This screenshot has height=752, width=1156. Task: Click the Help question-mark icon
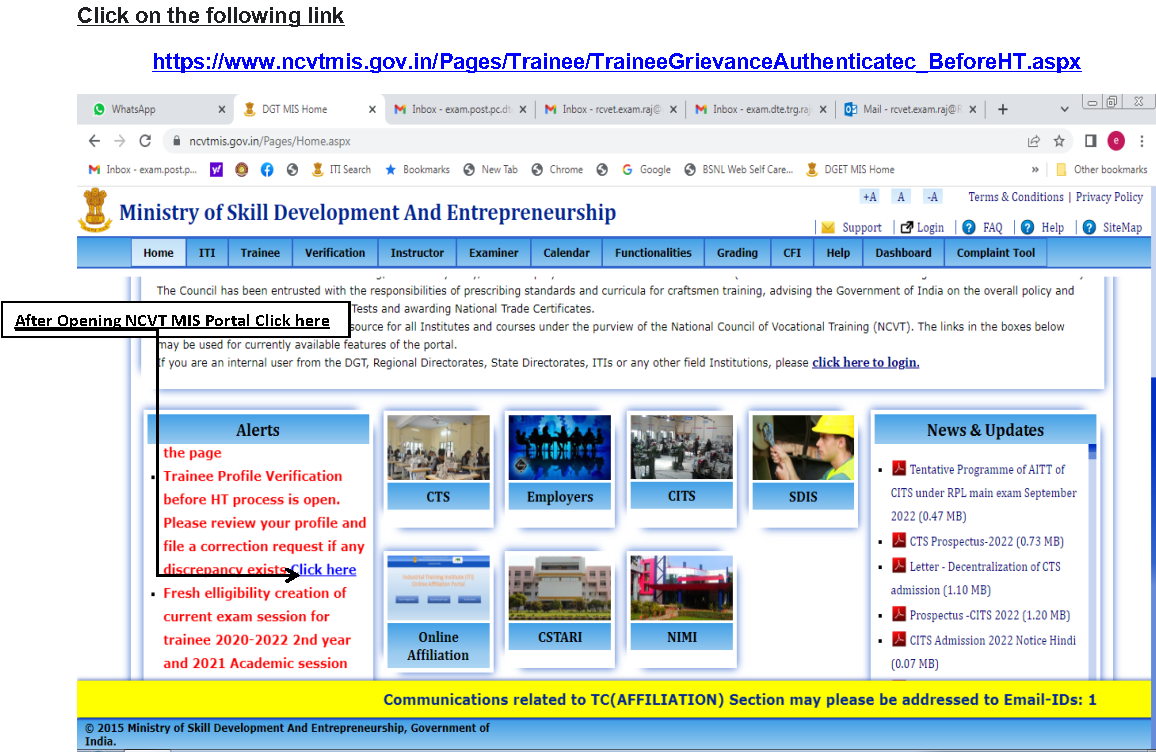(x=1027, y=228)
